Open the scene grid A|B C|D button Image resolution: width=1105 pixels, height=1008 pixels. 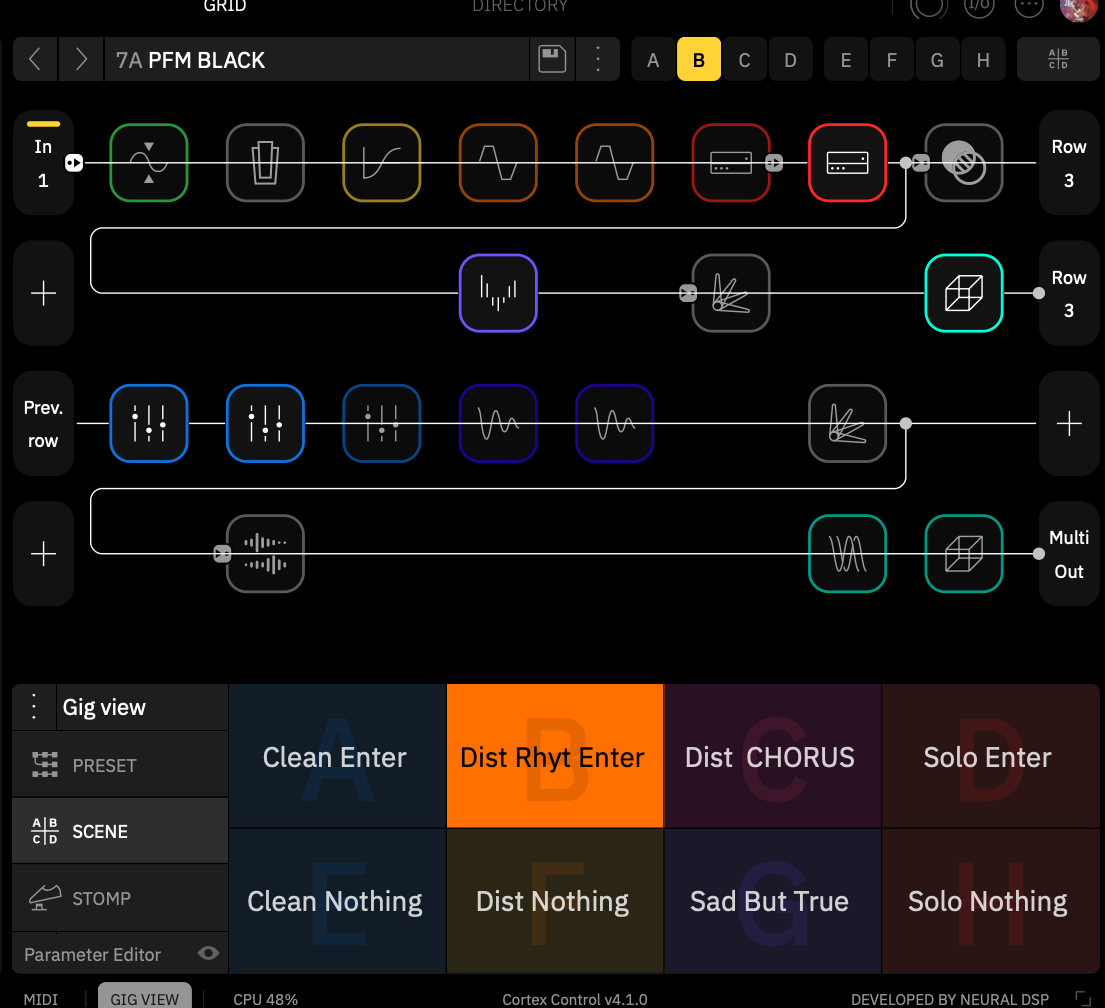pyautogui.click(x=1058, y=59)
